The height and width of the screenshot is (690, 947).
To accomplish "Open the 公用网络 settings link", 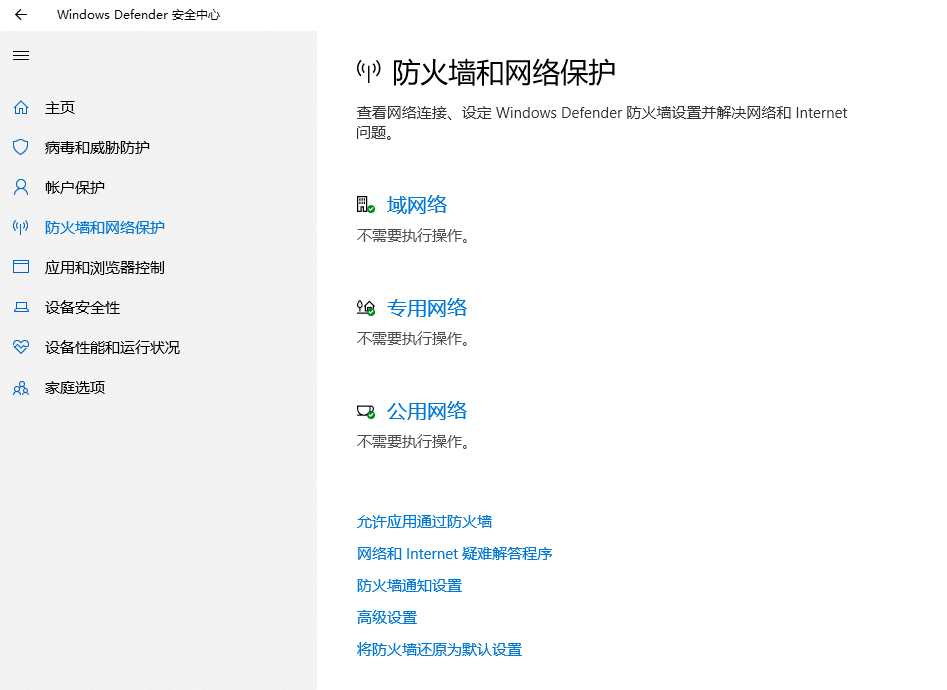I will [427, 411].
